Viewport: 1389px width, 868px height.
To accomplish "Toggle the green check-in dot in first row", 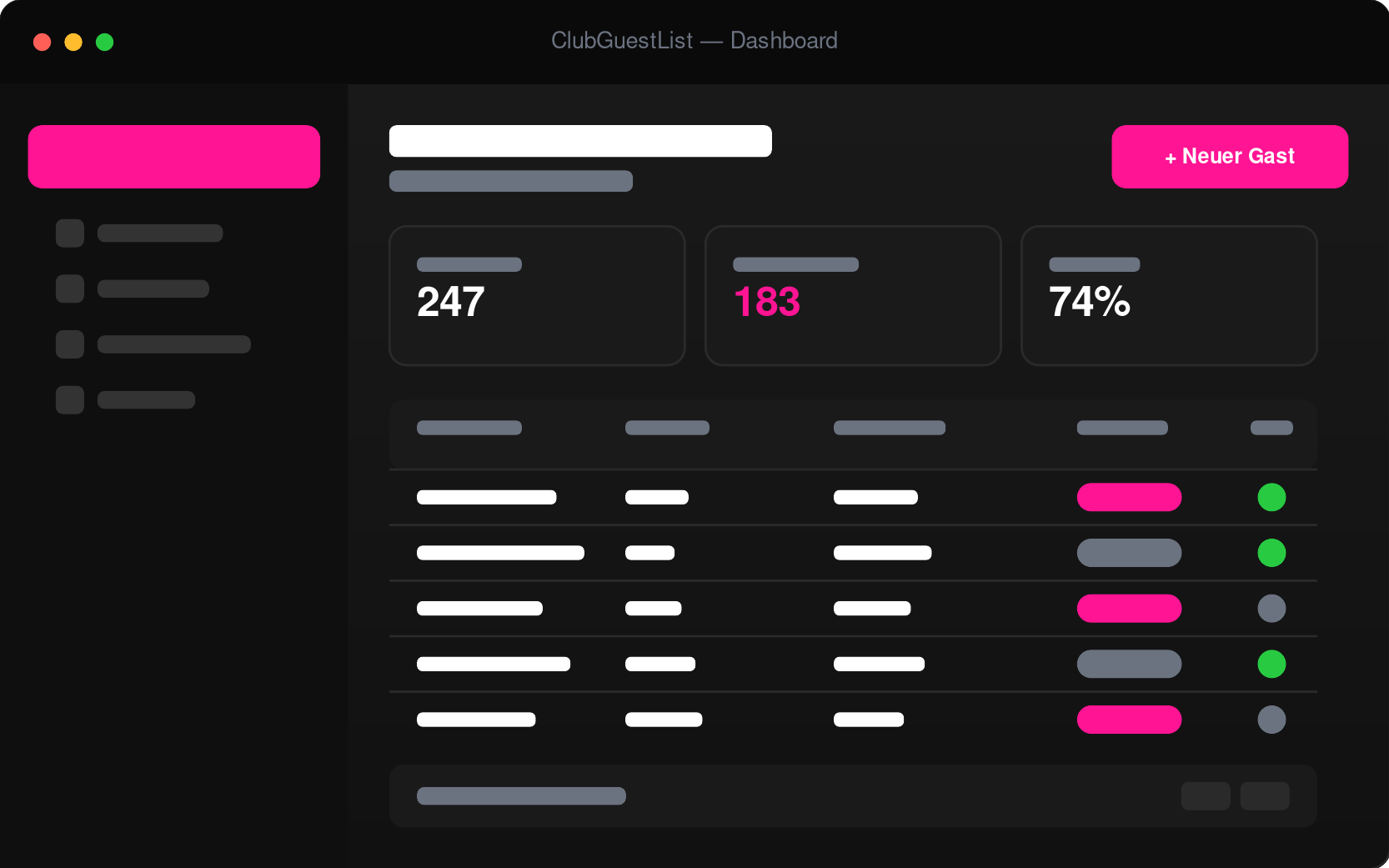I will point(1271,497).
